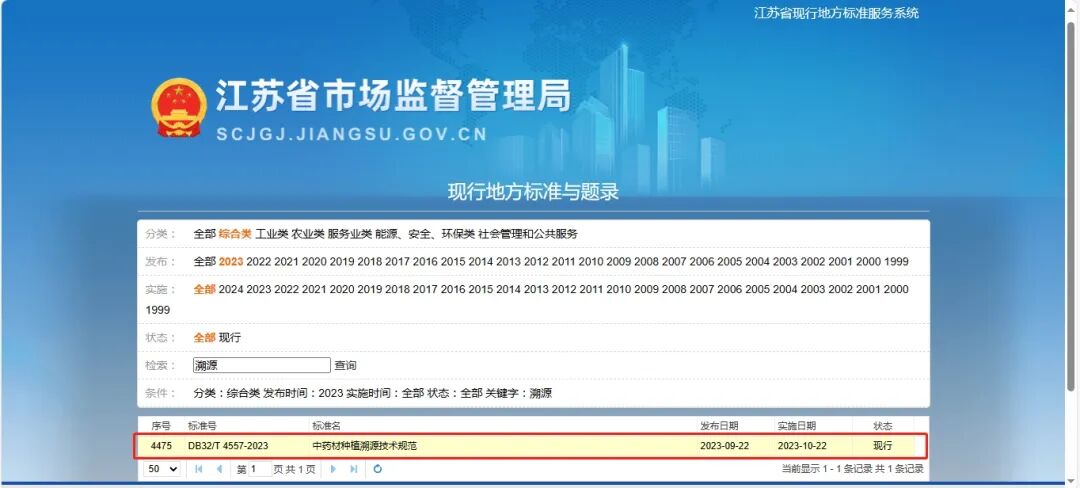Sort by the 发布日期 column header
1080x488 pixels.
click(719, 426)
